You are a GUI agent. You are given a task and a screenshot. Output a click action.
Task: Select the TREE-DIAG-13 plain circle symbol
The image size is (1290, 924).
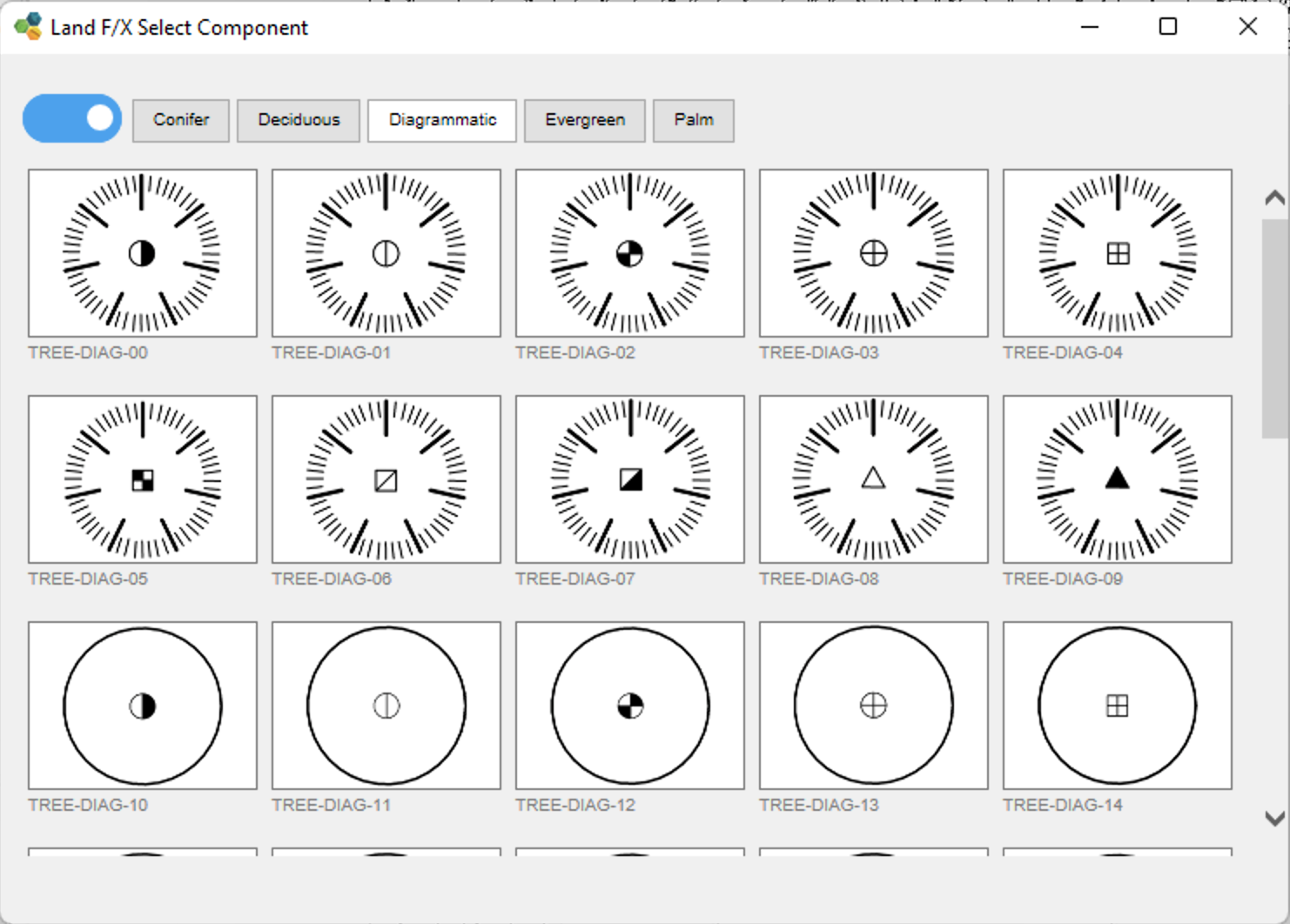coord(874,706)
